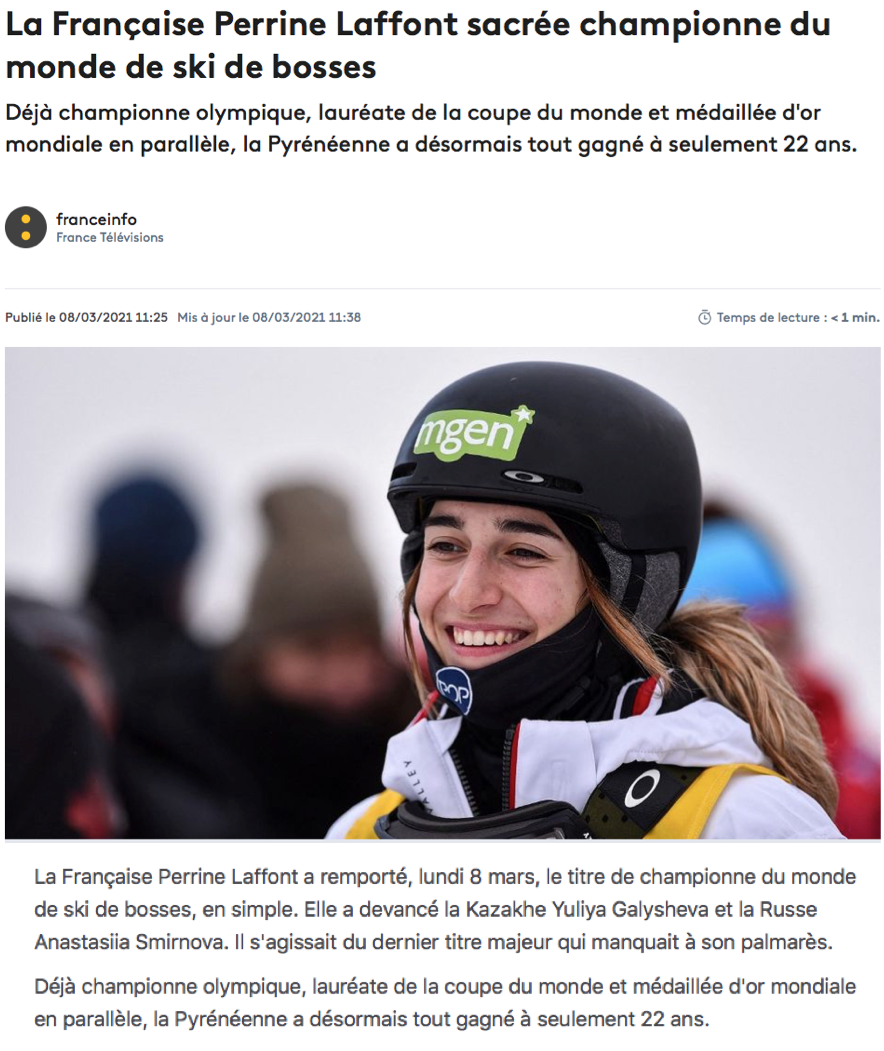Click the round franceinfo logo icon

pyautogui.click(x=25, y=227)
